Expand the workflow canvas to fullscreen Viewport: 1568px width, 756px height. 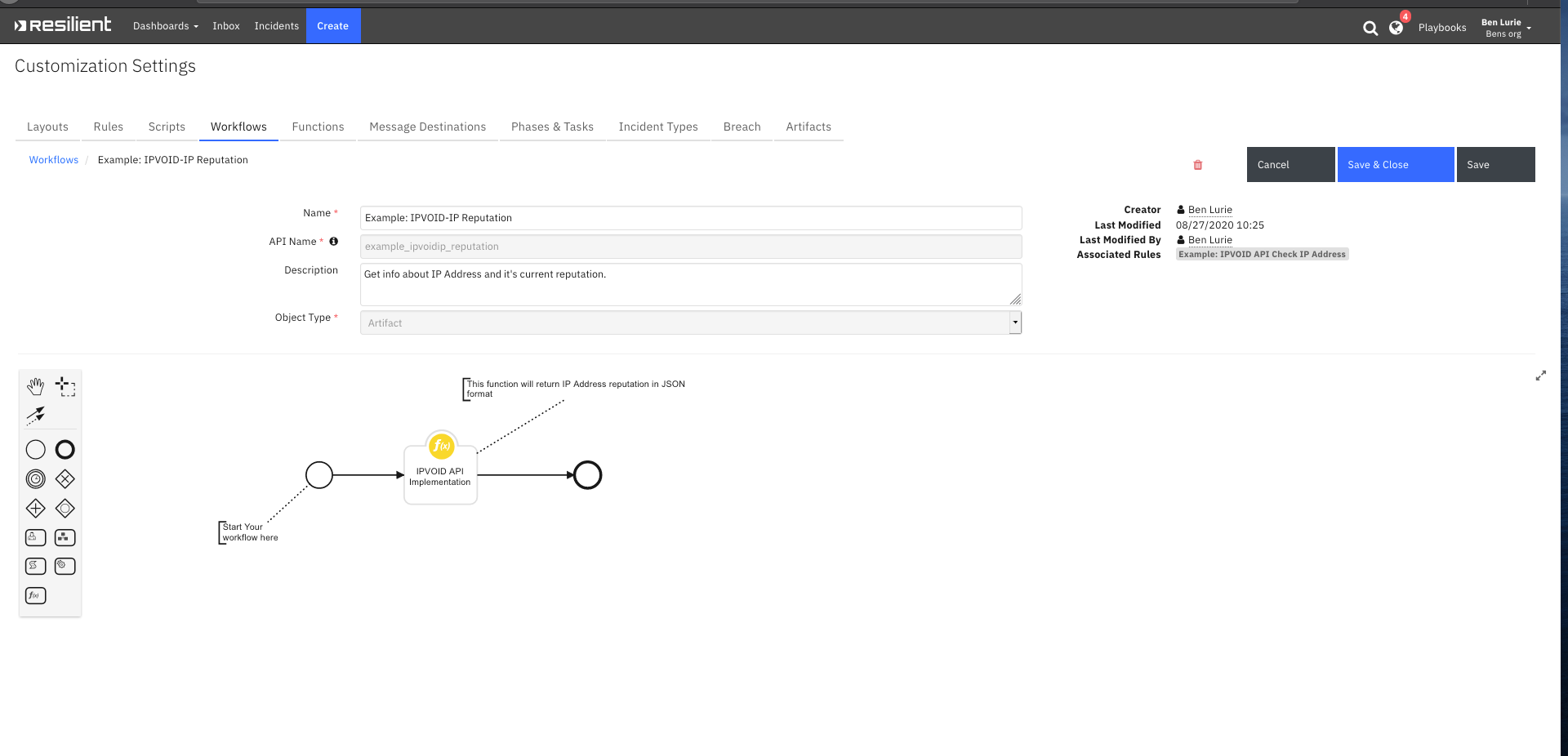tap(1541, 376)
